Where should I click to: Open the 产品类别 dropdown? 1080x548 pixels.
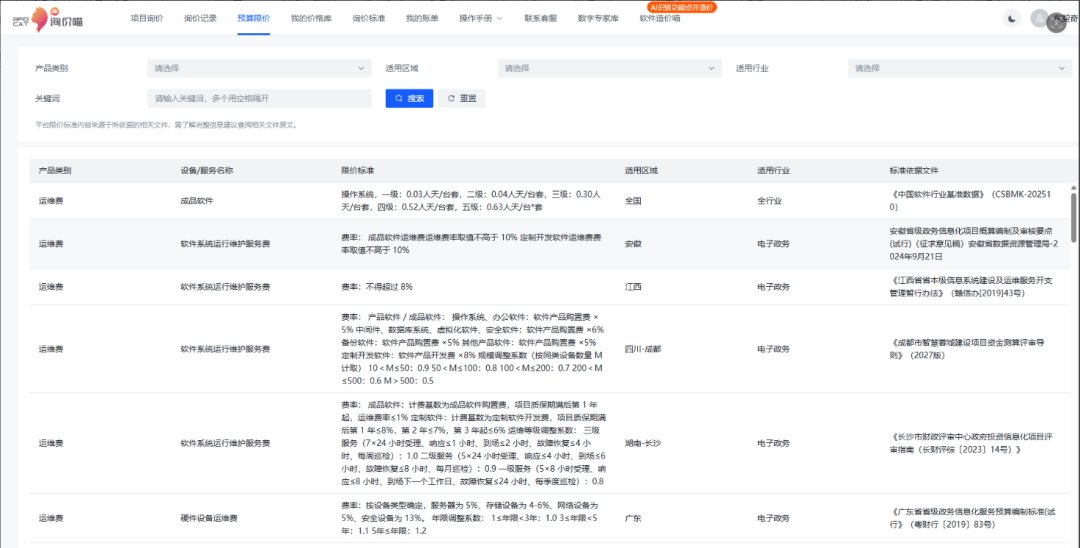259,68
